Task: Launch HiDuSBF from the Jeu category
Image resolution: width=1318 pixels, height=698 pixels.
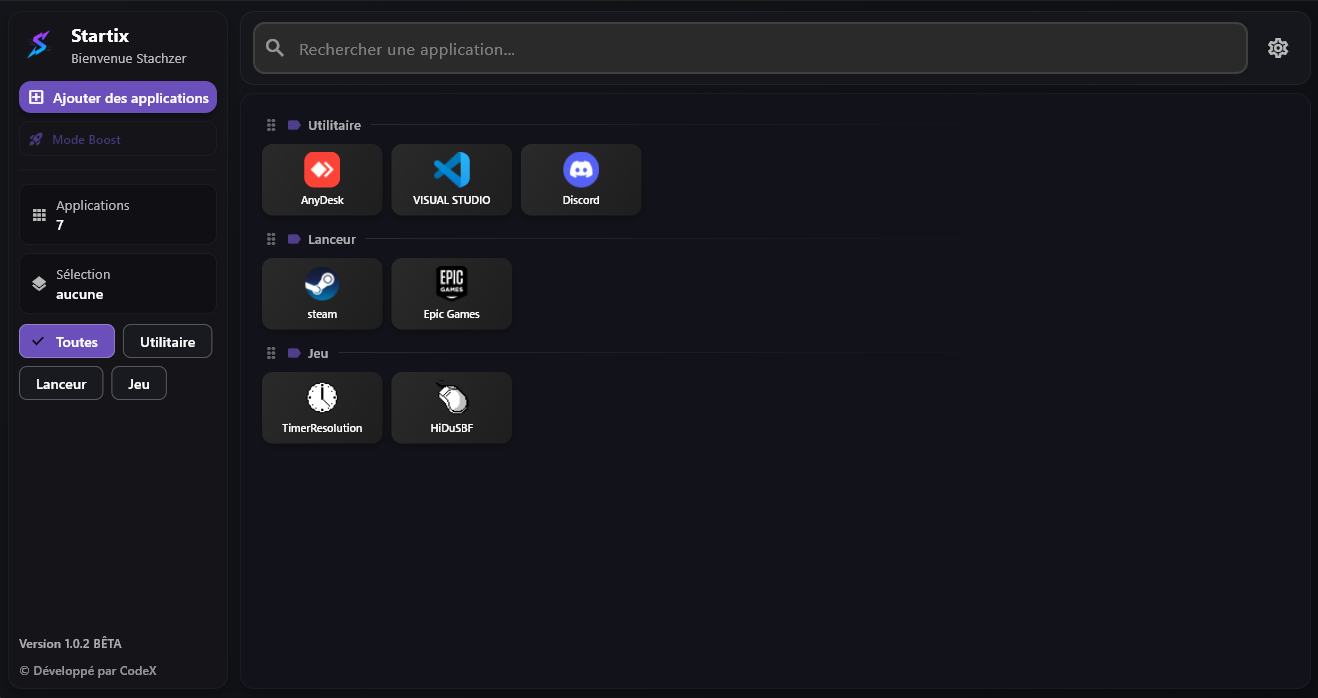Action: pos(451,407)
